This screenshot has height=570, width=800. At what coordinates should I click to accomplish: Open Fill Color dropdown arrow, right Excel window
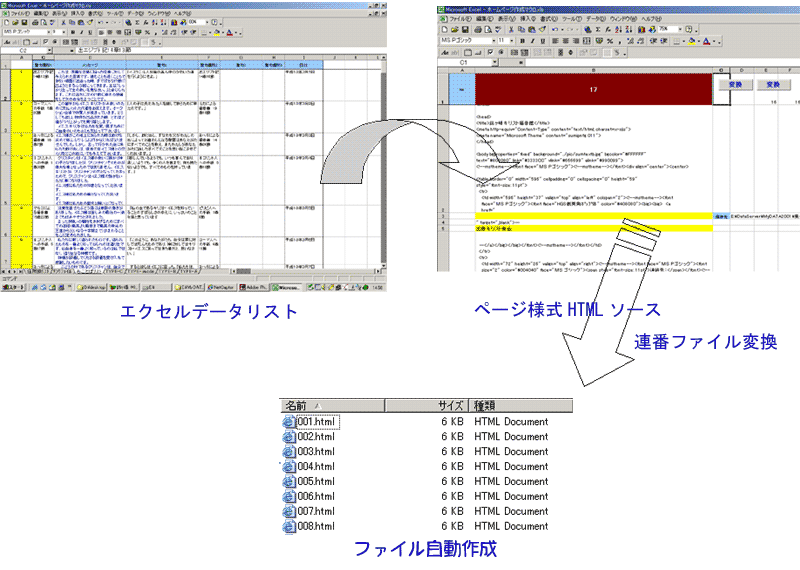click(x=699, y=41)
